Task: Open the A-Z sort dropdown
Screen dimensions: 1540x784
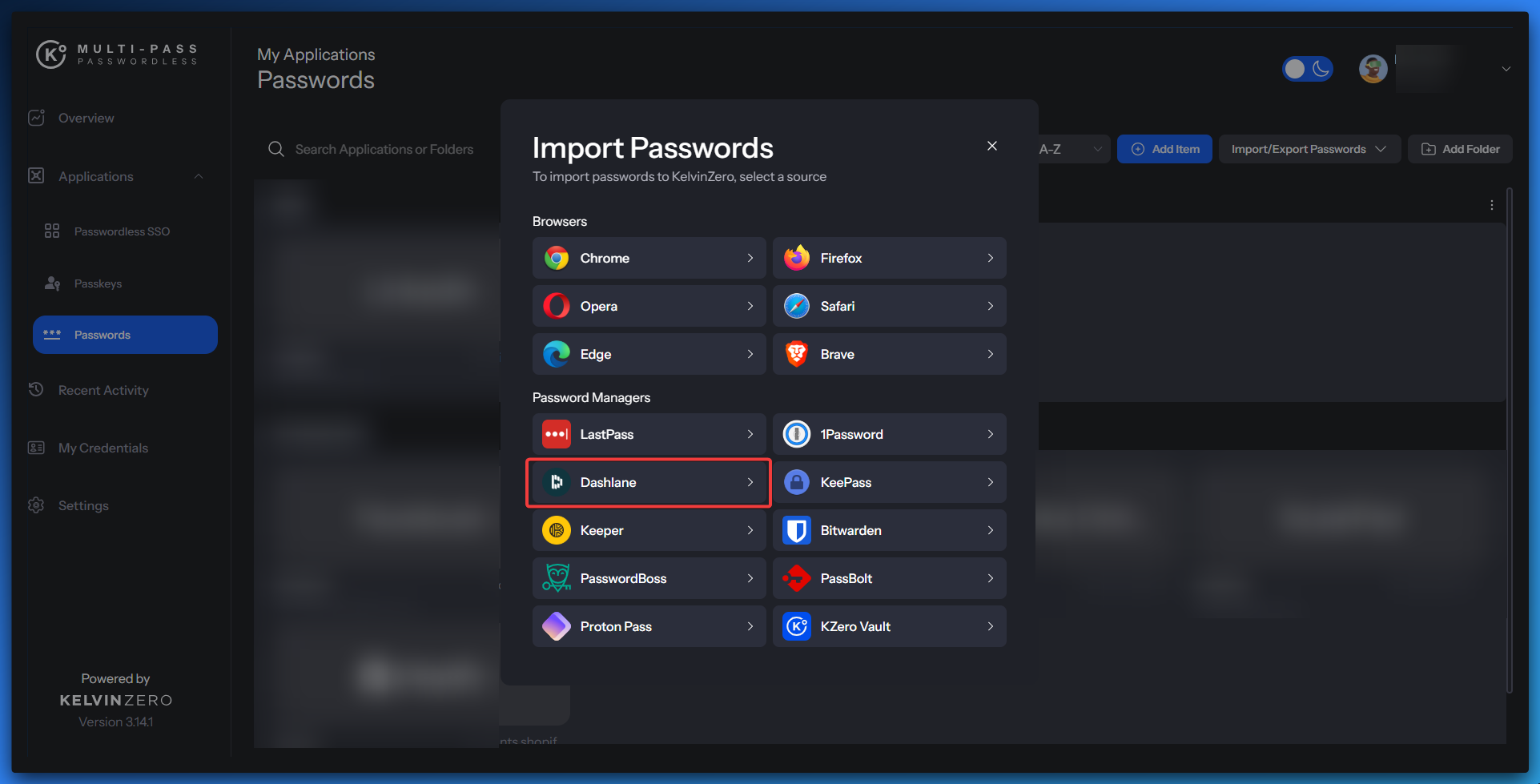Action: [1071, 149]
